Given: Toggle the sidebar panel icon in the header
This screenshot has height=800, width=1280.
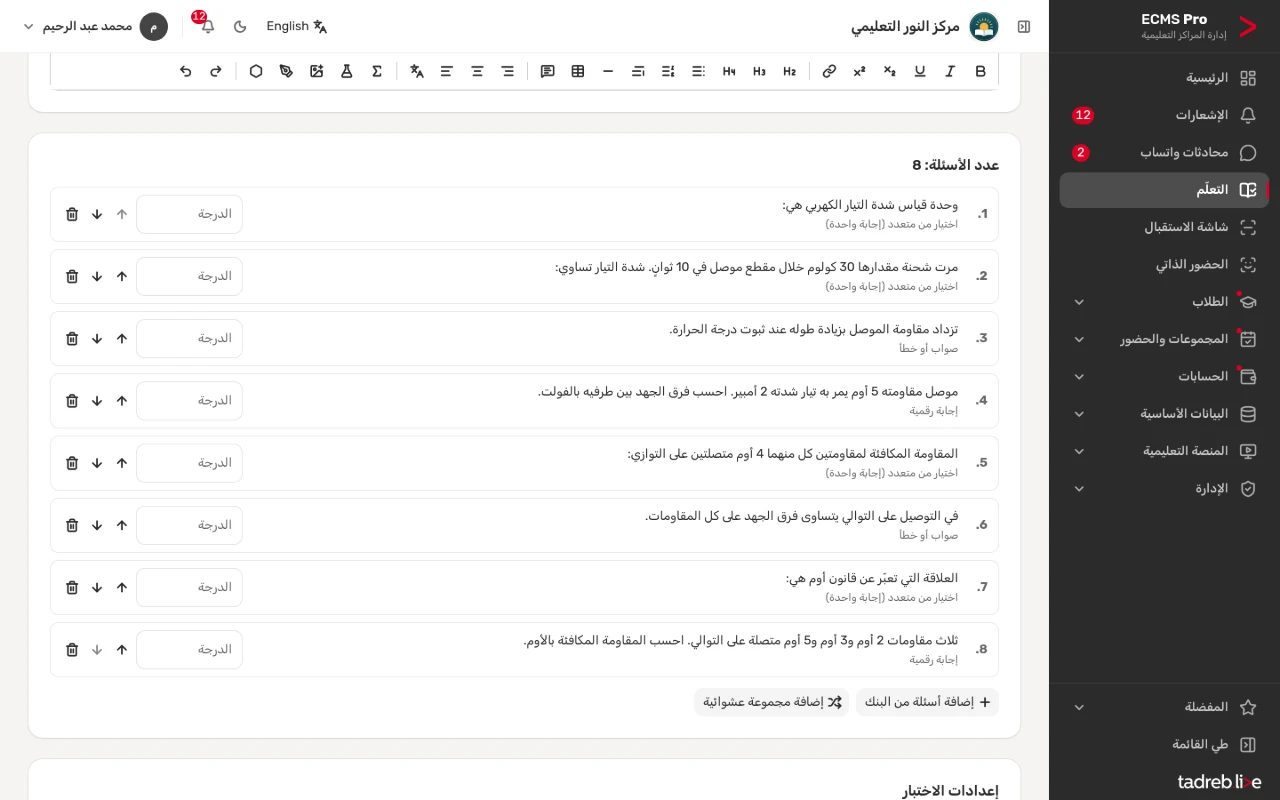Looking at the screenshot, I should coord(1024,26).
